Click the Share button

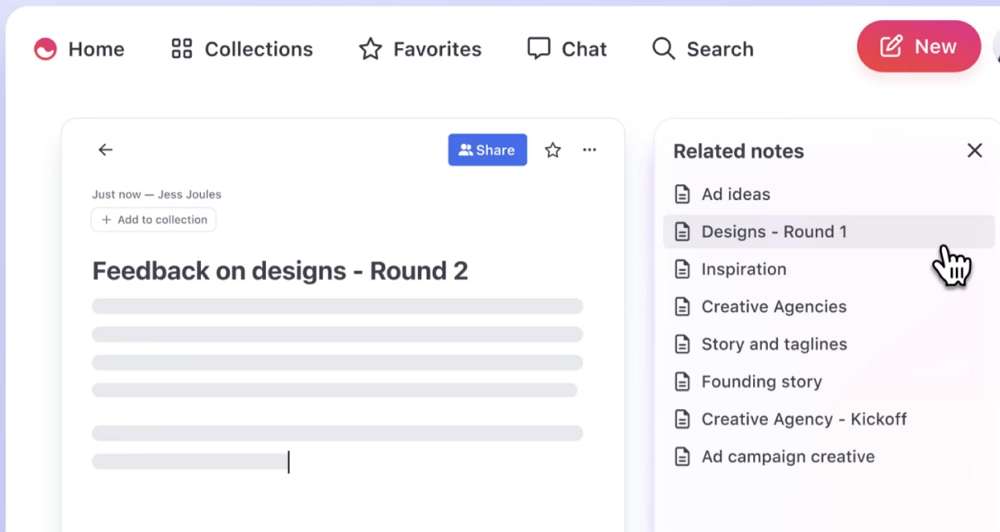[x=487, y=150]
